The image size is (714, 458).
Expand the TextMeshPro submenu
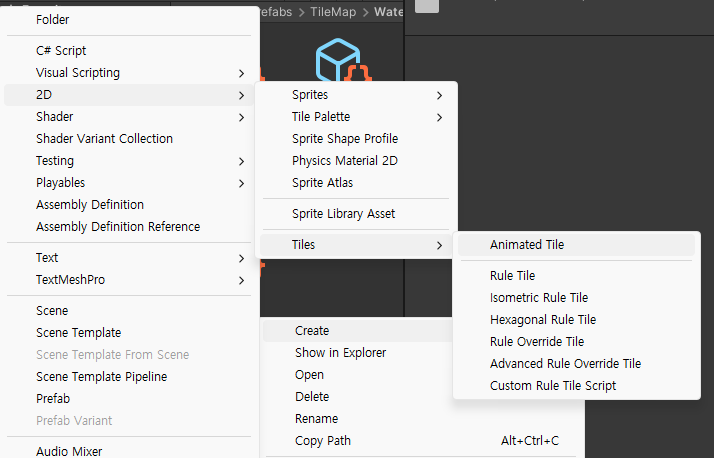coord(129,280)
